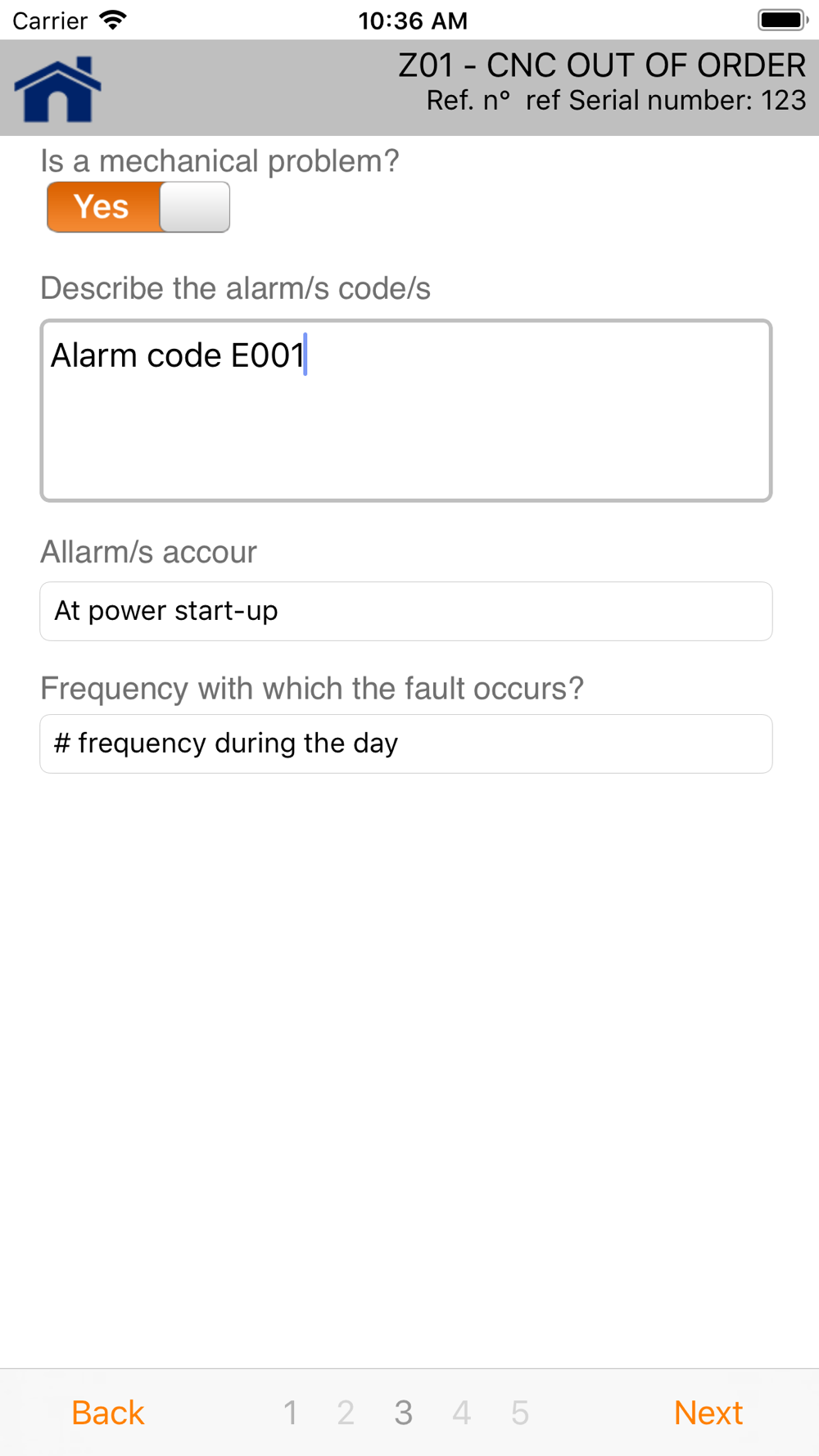Jump to page 5
The width and height of the screenshot is (819, 1456).
[x=519, y=1413]
